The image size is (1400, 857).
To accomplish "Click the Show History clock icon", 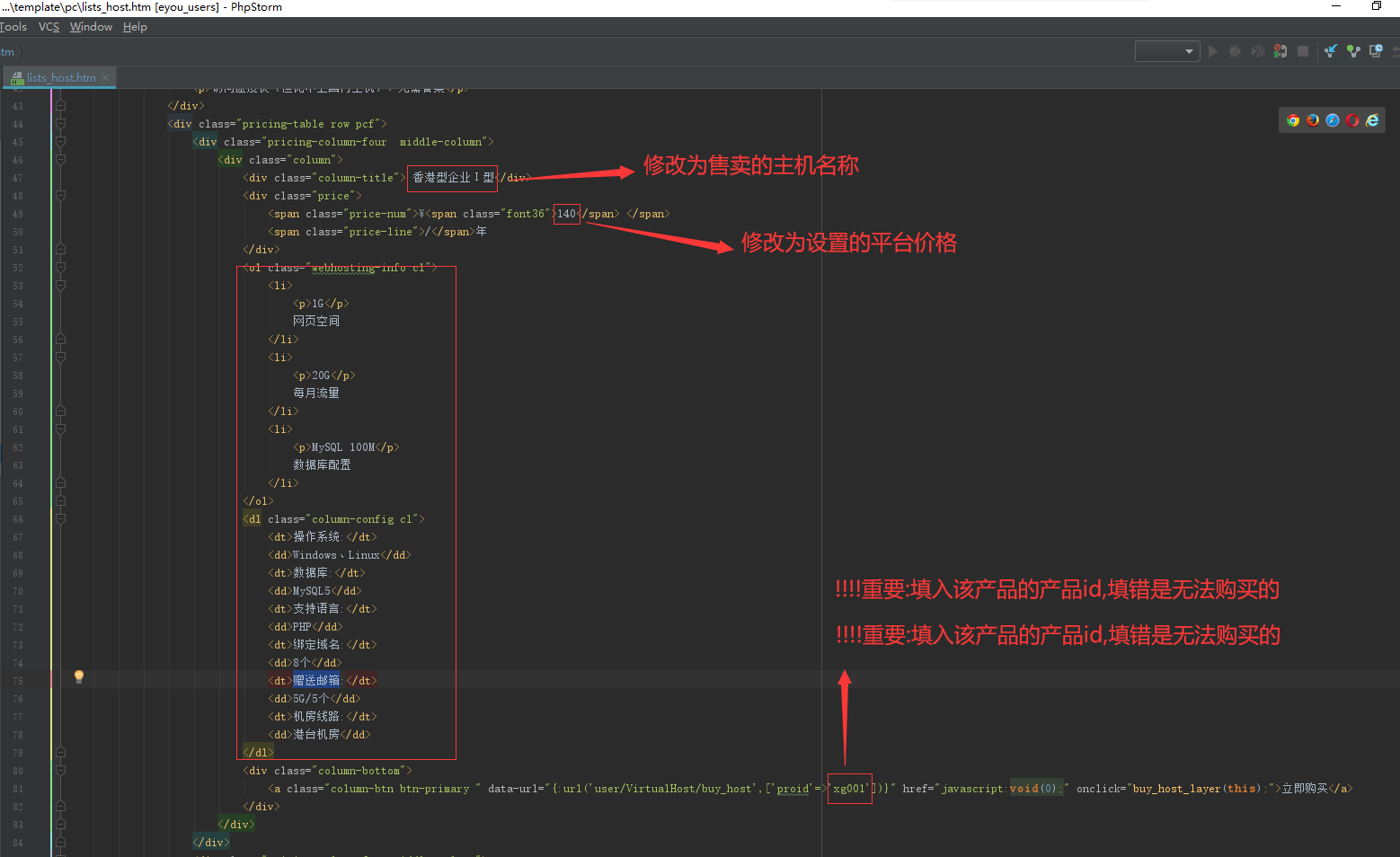I will [1376, 51].
